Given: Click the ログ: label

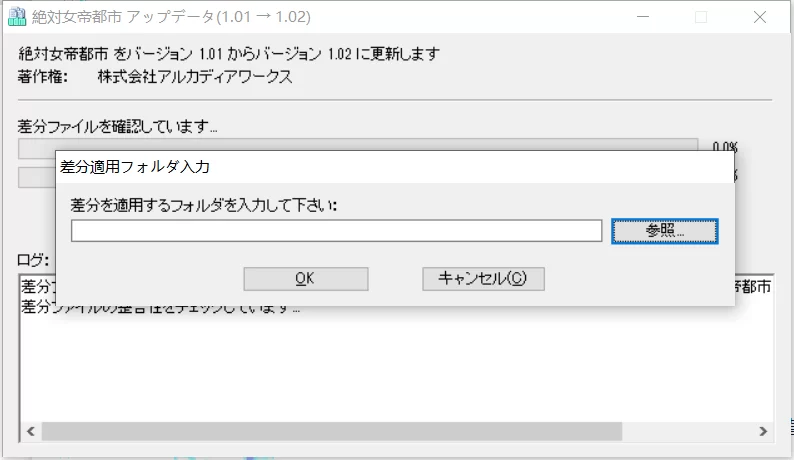Looking at the screenshot, I should (33, 260).
